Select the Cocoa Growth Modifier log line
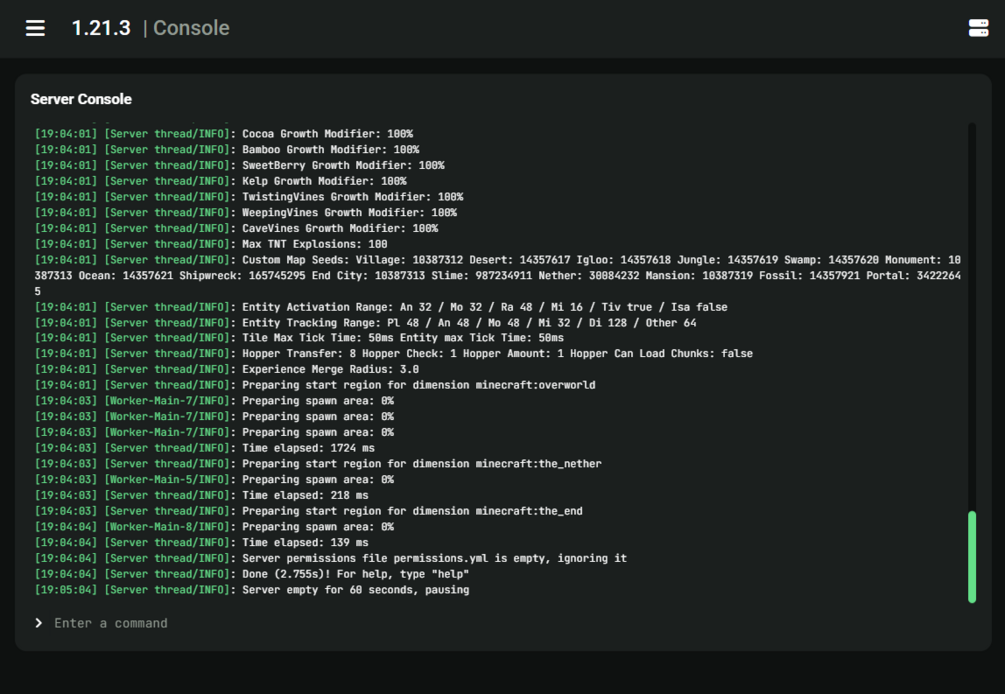 tap(327, 134)
